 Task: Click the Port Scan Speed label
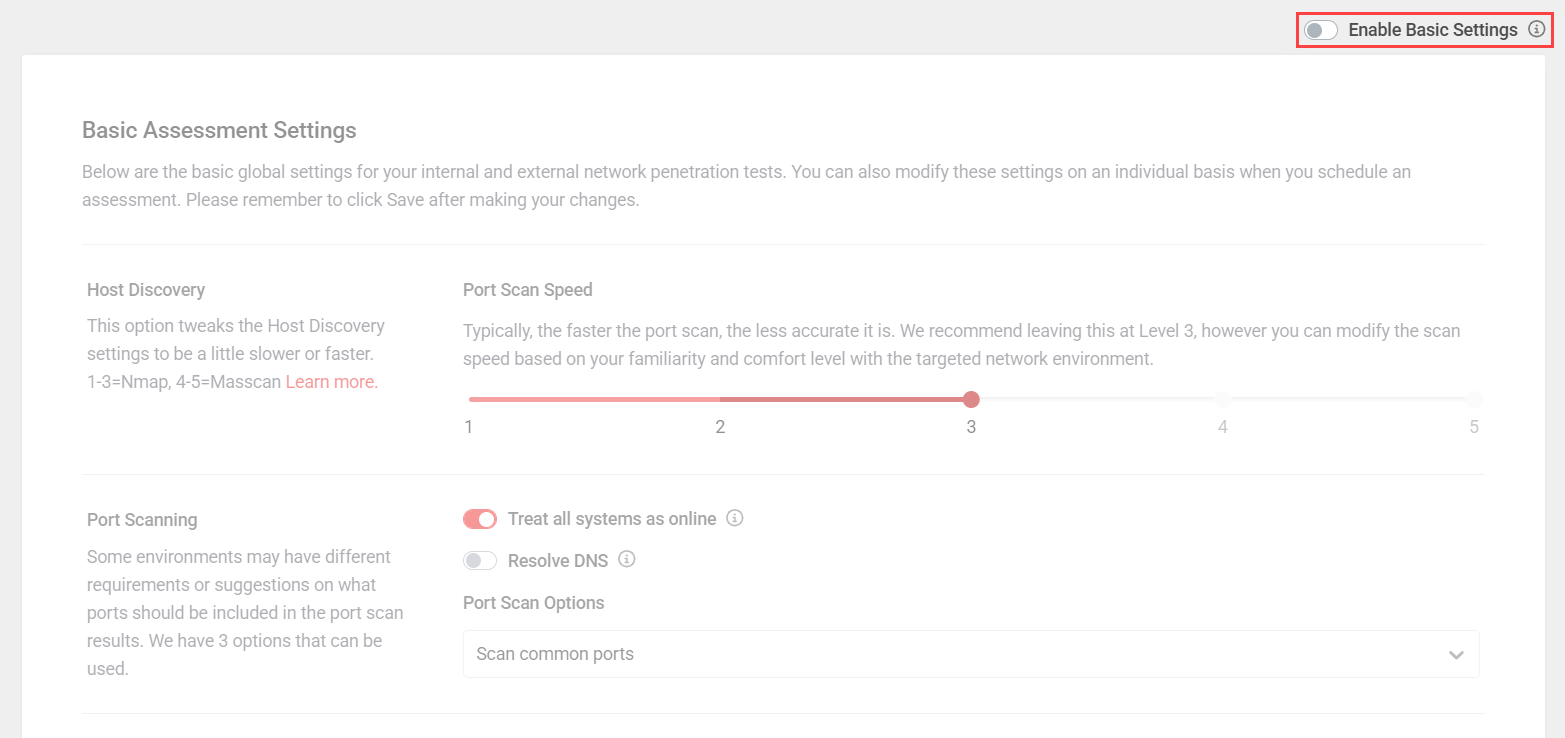527,290
